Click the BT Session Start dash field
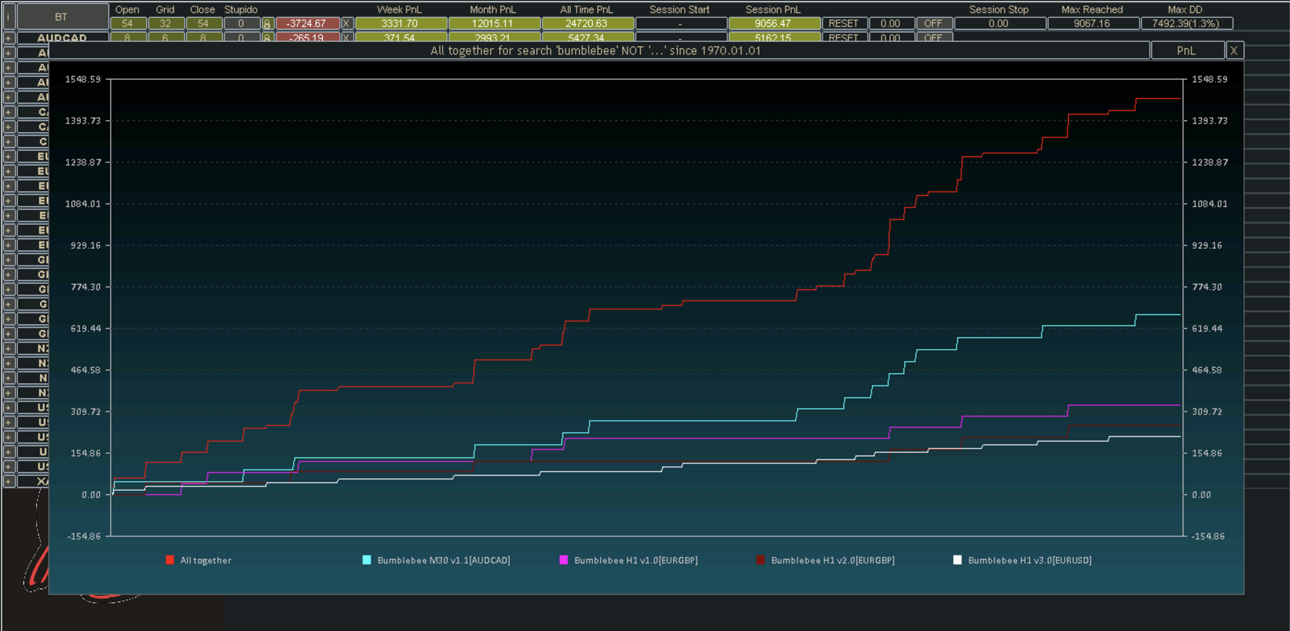1290x631 pixels. tap(680, 23)
